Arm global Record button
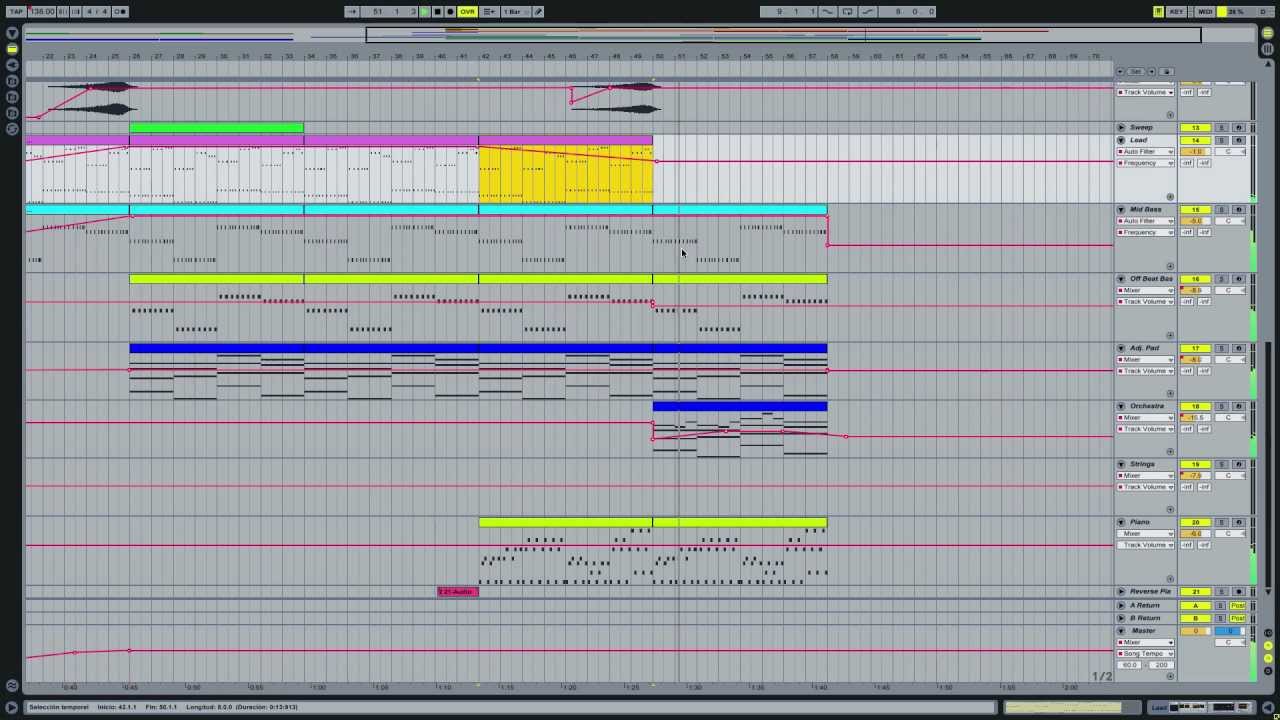 [450, 11]
